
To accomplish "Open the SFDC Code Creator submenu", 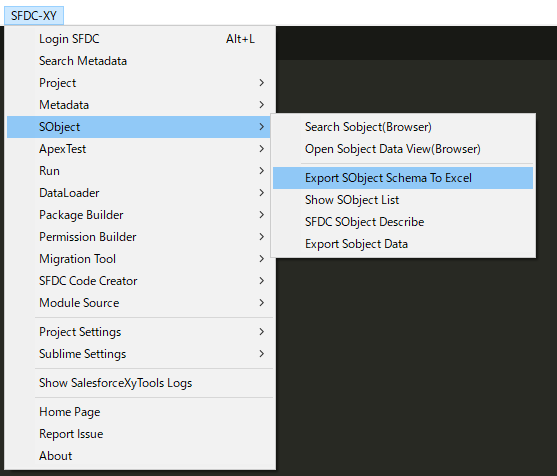I will [x=140, y=281].
